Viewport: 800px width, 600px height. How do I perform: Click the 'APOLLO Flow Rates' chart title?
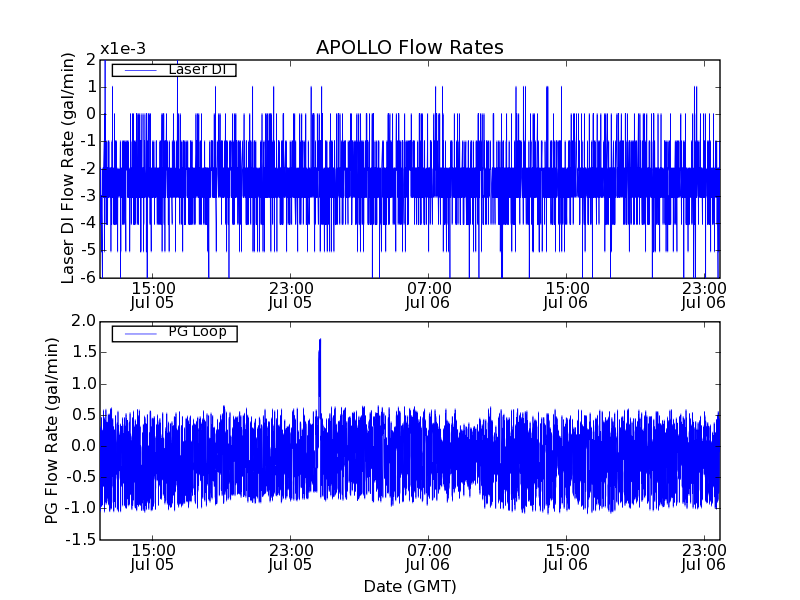(x=410, y=47)
